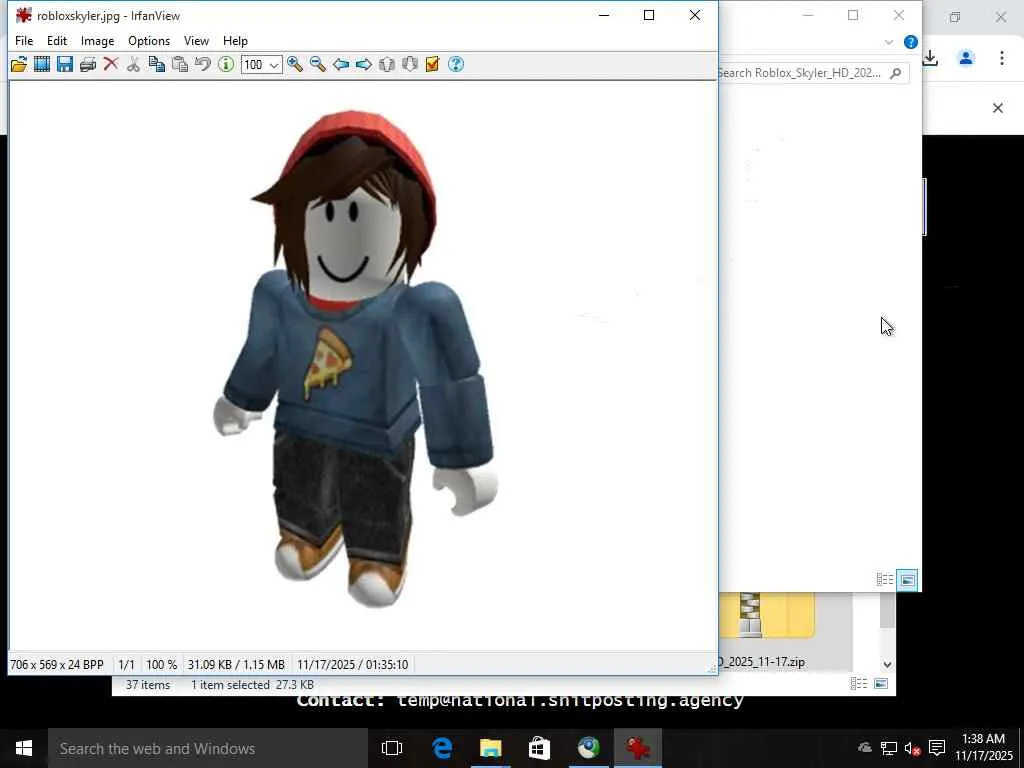Start the Slideshow filmstrip tool
Image resolution: width=1024 pixels, height=768 pixels.
point(42,64)
